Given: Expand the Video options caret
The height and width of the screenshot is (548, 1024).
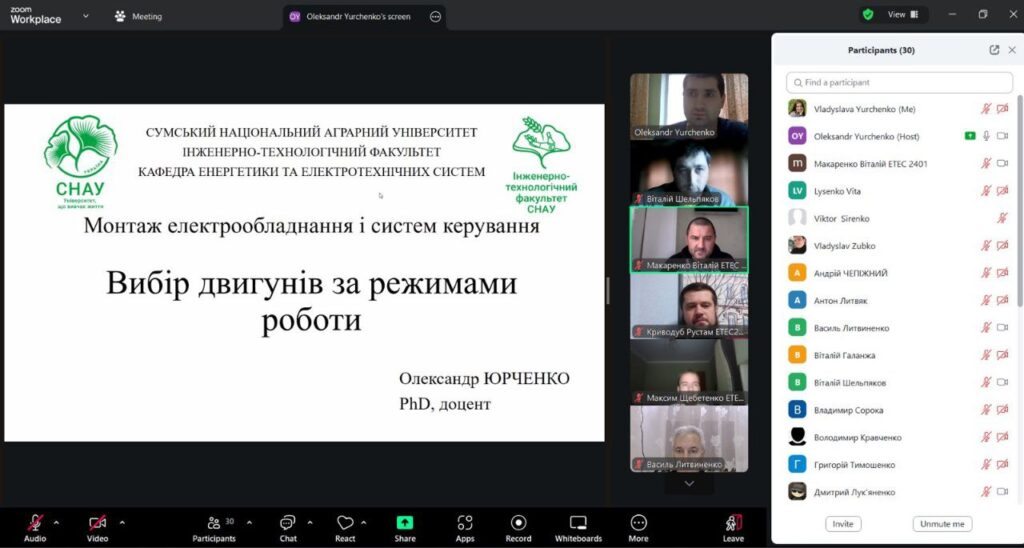Looking at the screenshot, I should click(x=122, y=522).
